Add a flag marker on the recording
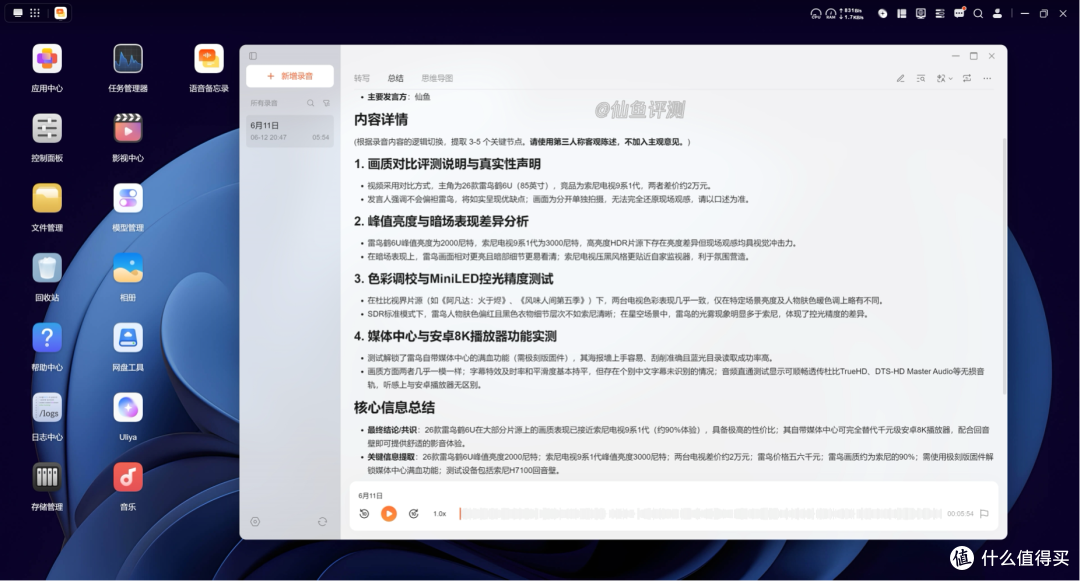The image size is (1080, 581). (984, 514)
